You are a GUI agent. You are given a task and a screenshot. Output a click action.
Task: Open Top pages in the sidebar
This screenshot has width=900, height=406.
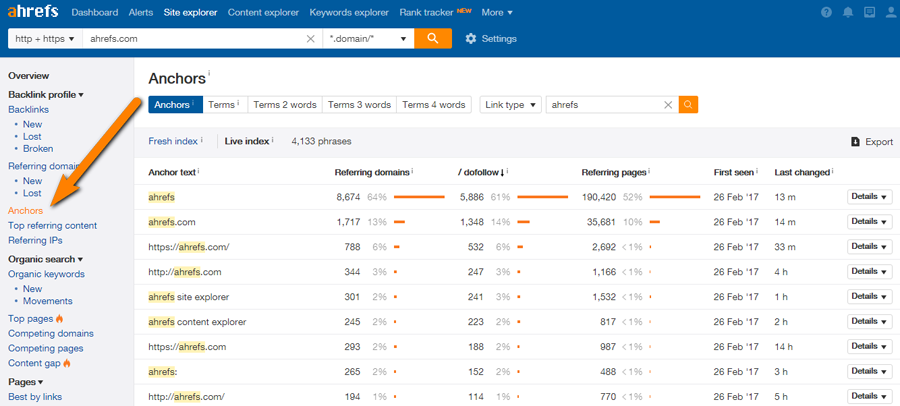tap(31, 319)
